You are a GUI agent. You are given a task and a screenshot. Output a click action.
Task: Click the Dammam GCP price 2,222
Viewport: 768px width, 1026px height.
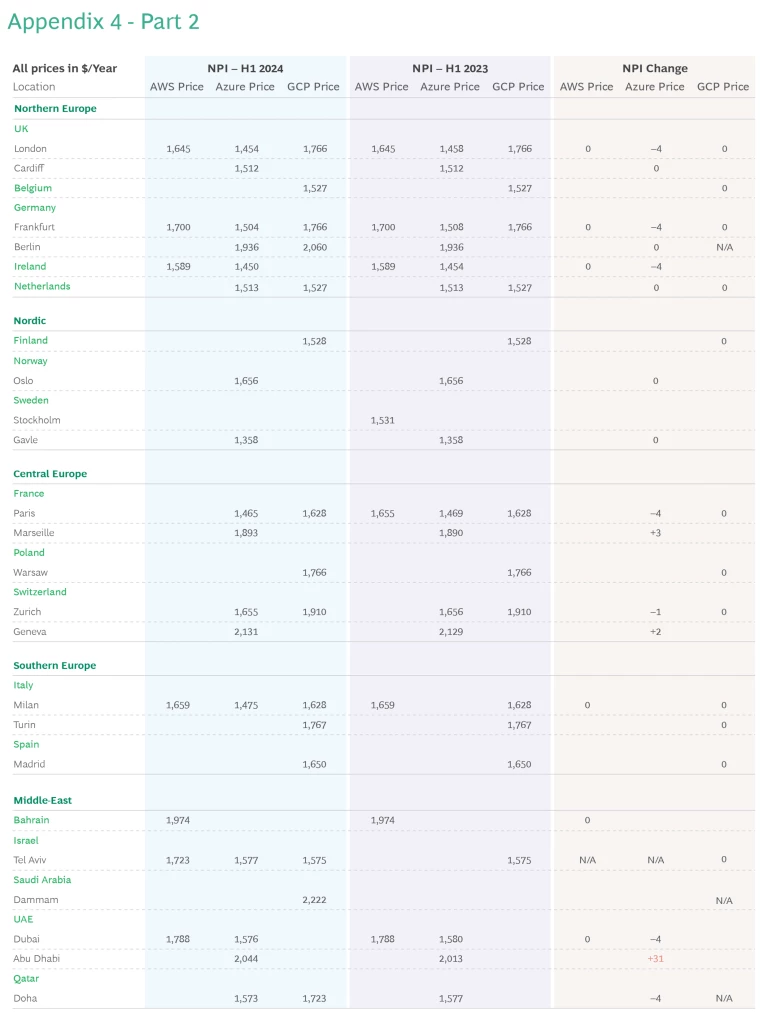pos(314,900)
